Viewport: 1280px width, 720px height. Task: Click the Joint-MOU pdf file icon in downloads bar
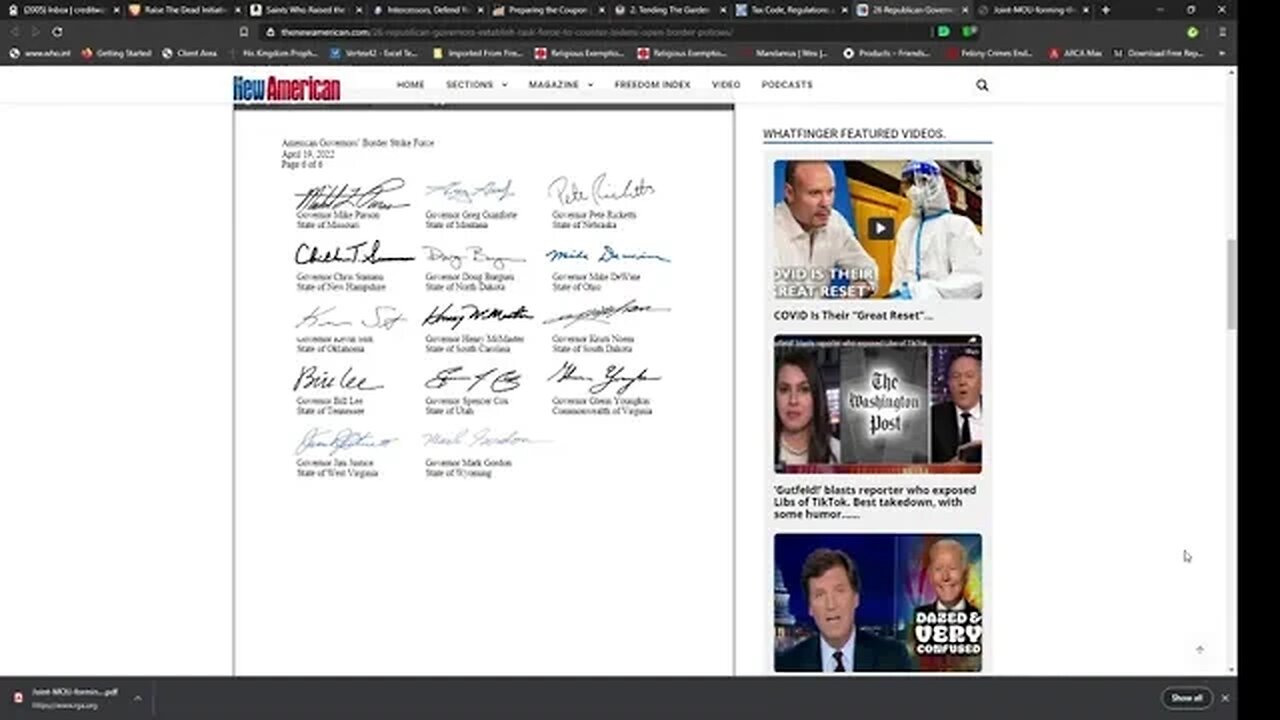(x=17, y=698)
